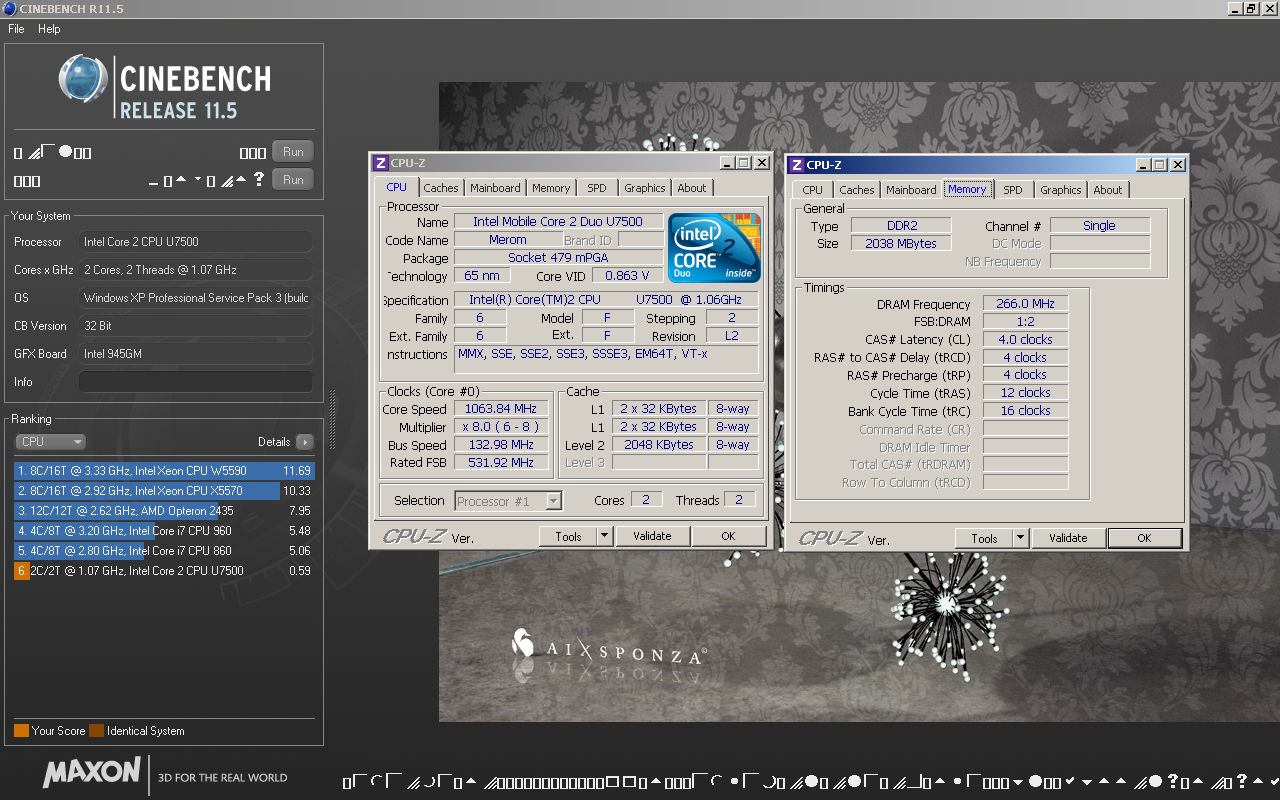
Task: Open Caches tab in the CPU-Z window showing processor info
Action: [440, 188]
